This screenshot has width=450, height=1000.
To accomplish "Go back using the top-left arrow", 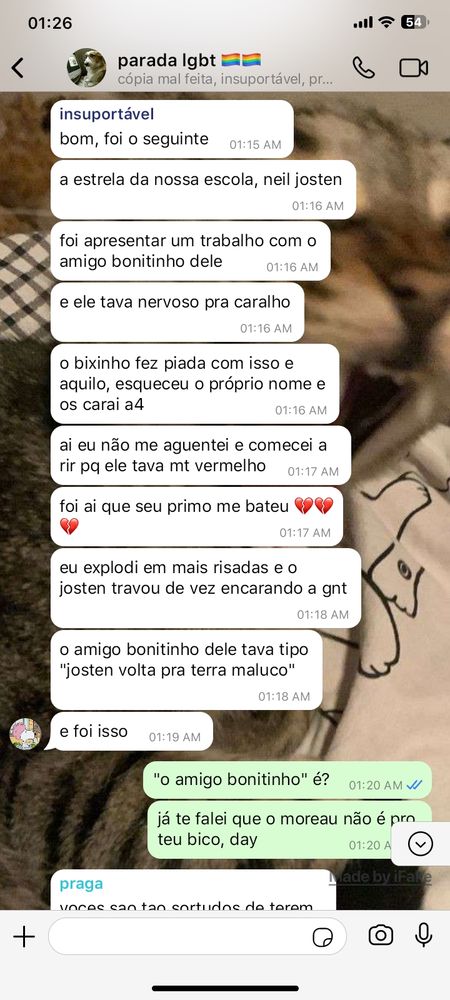I will click(18, 67).
